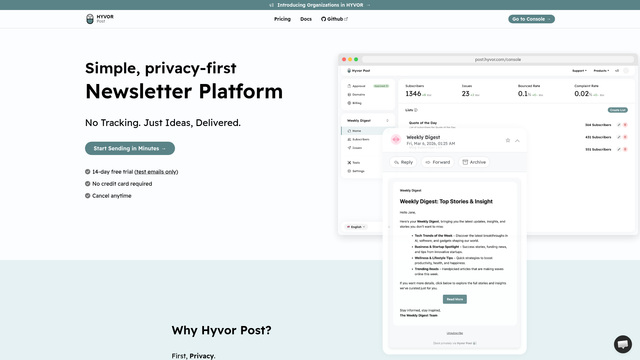Click Archive on the Weekly Digest email
640x360 pixels.
(x=474, y=162)
